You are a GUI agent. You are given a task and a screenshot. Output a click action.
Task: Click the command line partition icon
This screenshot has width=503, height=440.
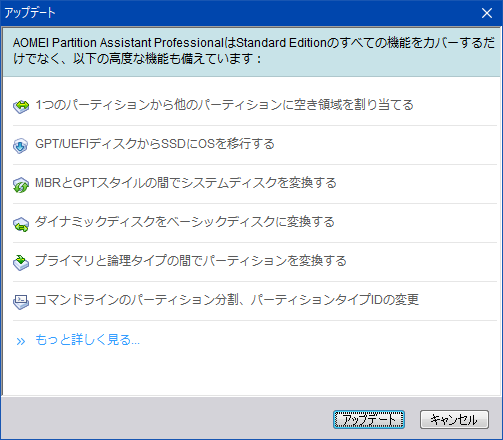[x=21, y=302]
